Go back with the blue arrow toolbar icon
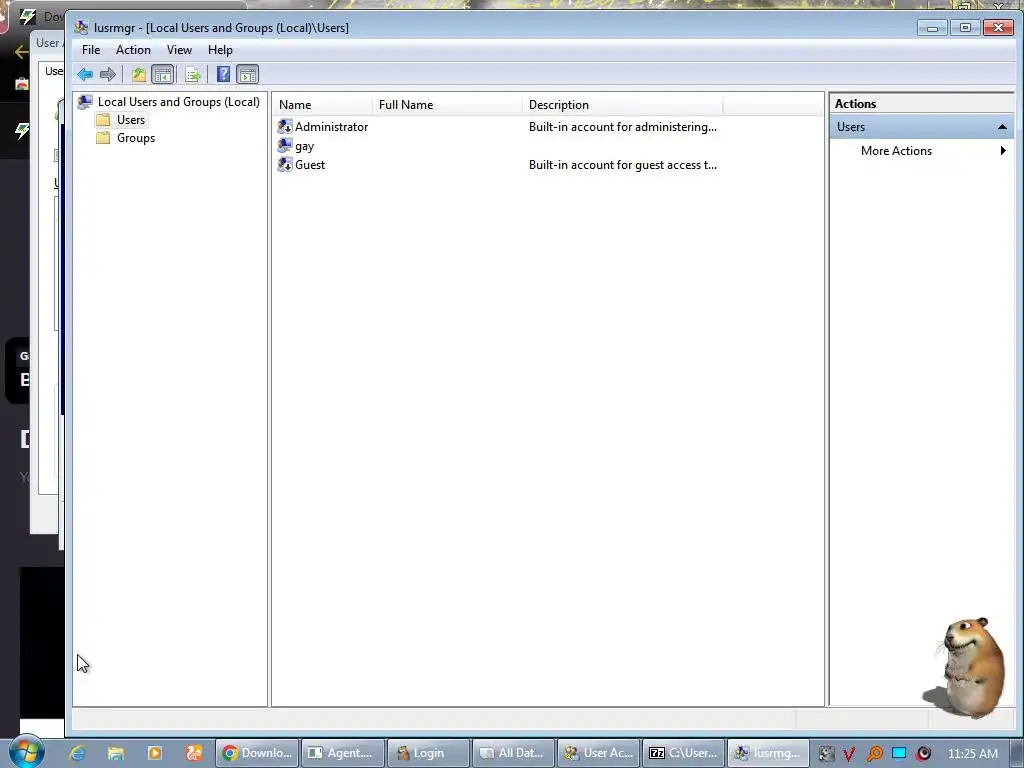The image size is (1024, 768). pos(85,74)
